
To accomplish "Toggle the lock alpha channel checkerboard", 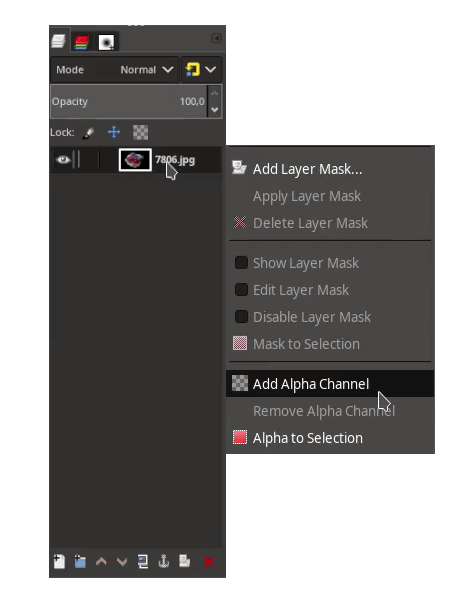I will [140, 132].
